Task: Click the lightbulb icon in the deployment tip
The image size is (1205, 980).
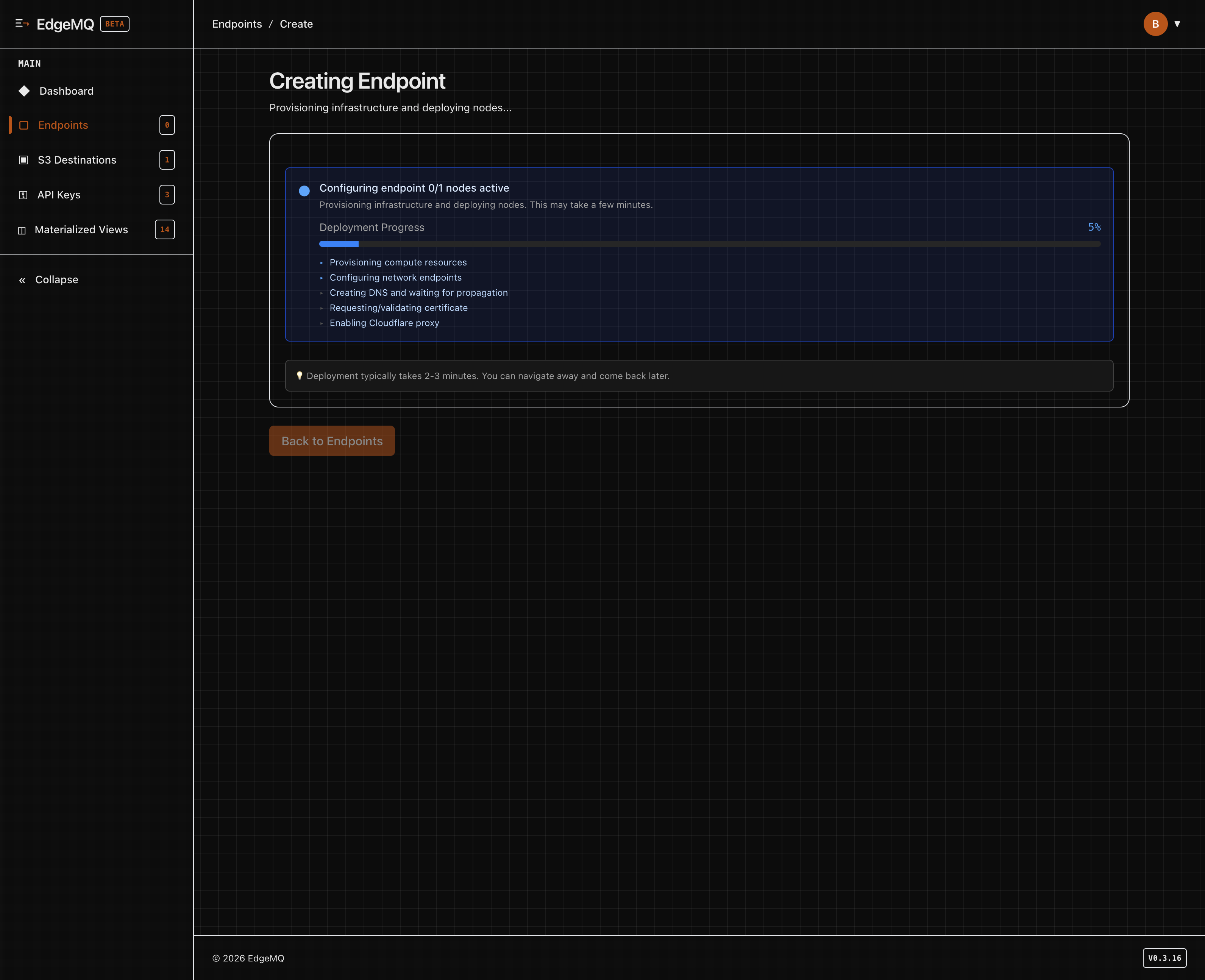Action: (x=300, y=375)
